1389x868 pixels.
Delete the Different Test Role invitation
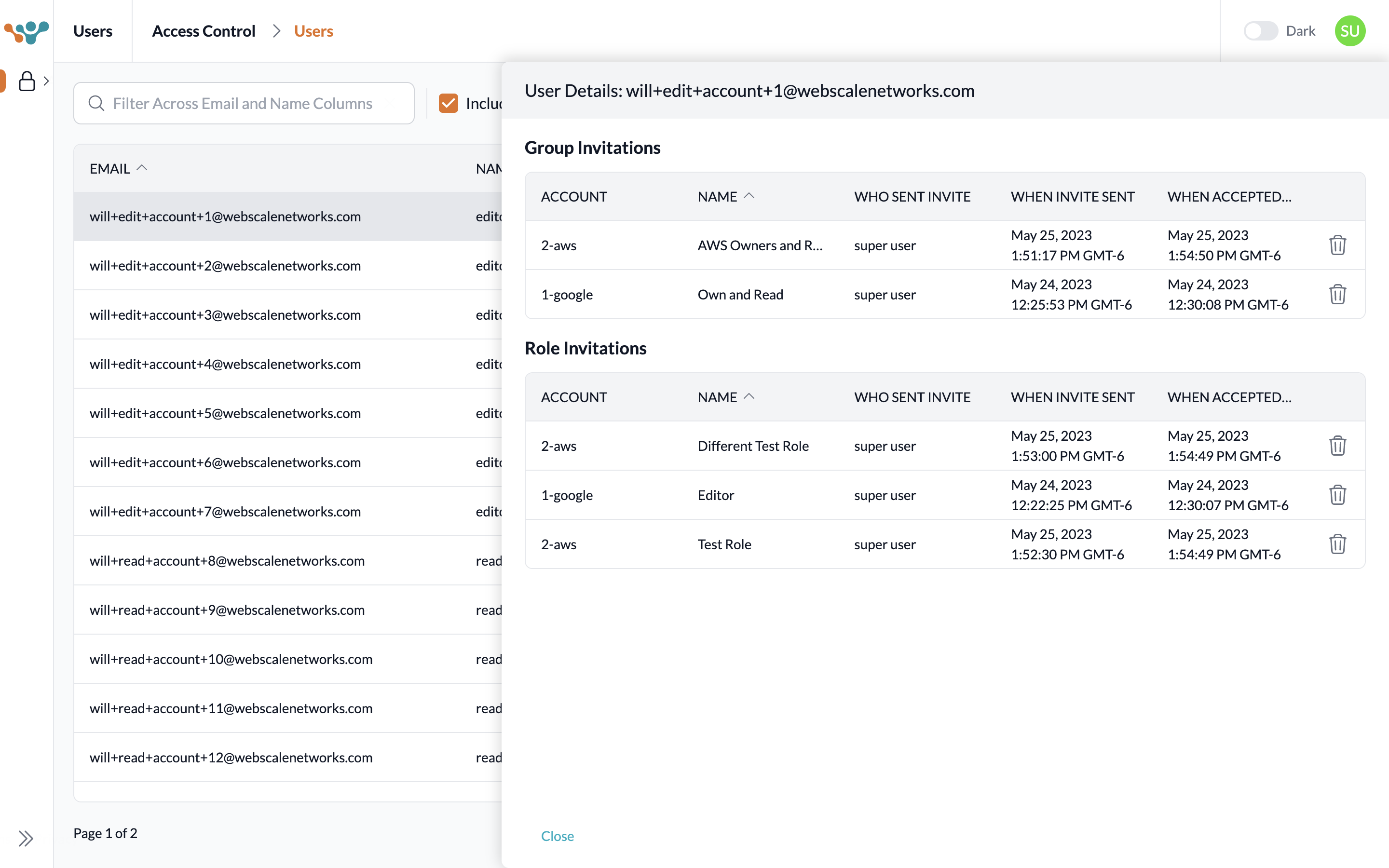1337,446
